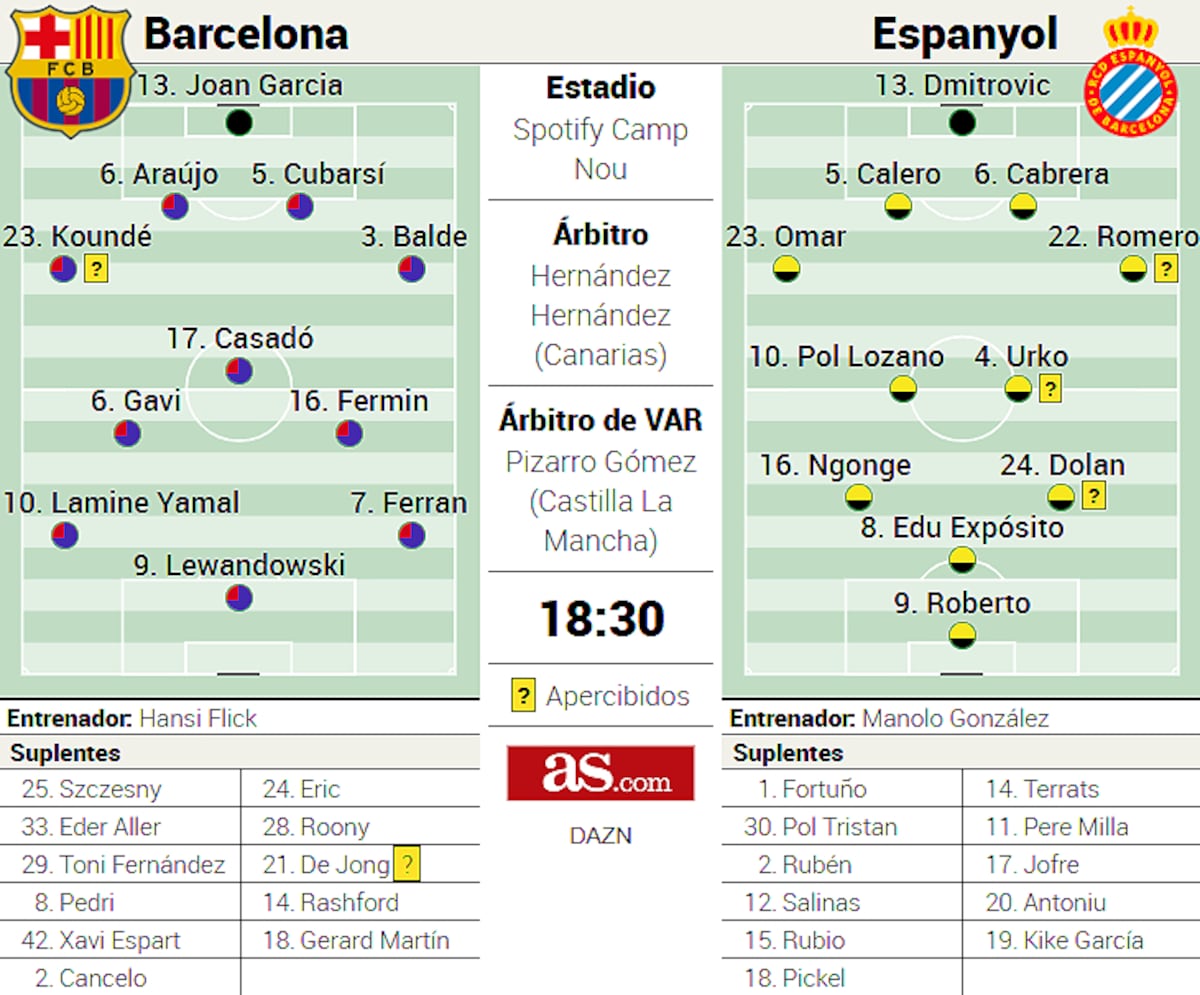This screenshot has width=1200, height=995.
Task: Click the FC Barcelona crest logo
Action: (x=70, y=70)
